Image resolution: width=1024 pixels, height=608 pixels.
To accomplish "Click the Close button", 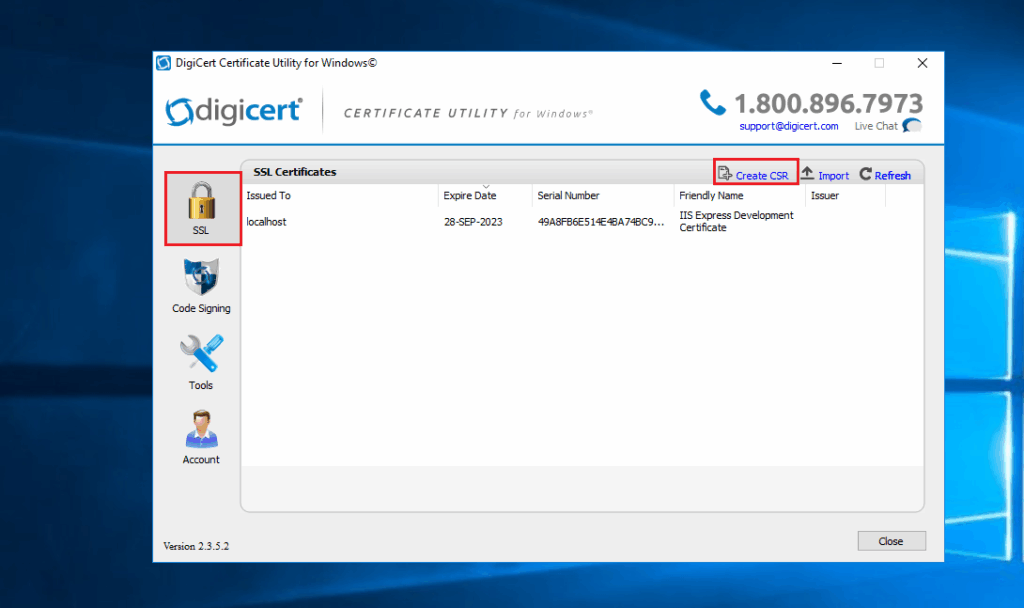I will point(891,541).
